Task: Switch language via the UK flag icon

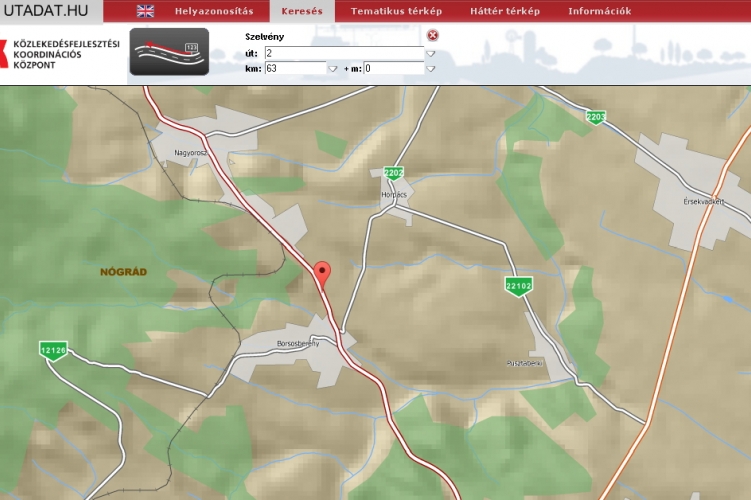Action: click(146, 11)
